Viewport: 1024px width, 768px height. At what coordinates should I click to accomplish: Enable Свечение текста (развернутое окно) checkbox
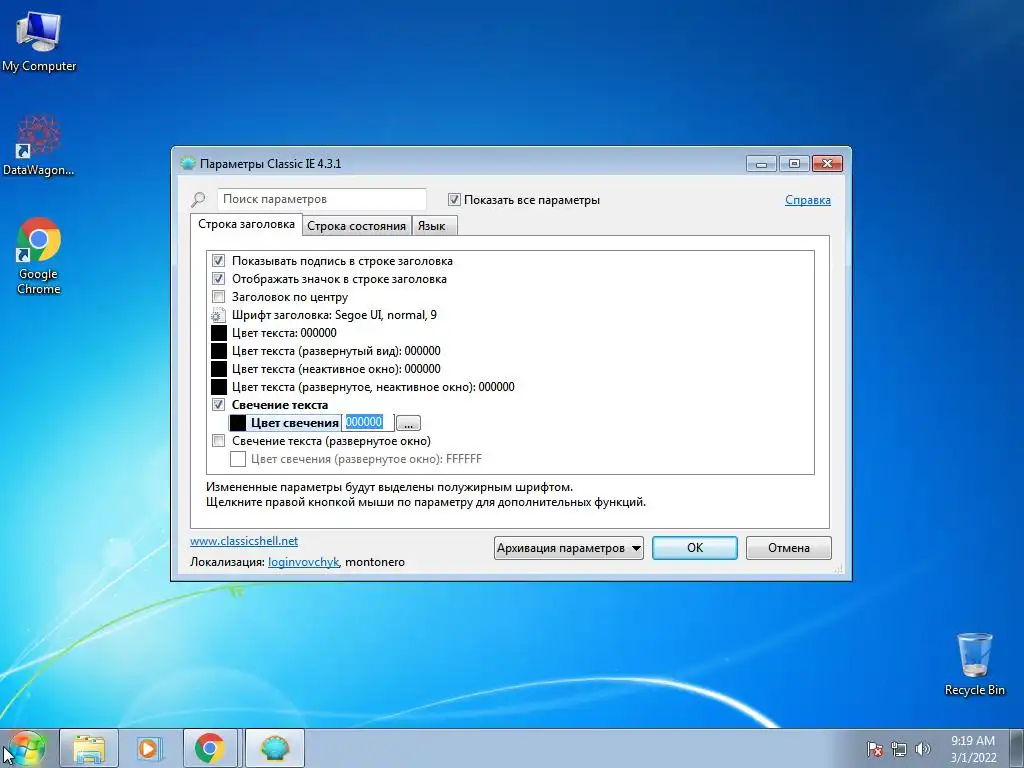click(218, 441)
